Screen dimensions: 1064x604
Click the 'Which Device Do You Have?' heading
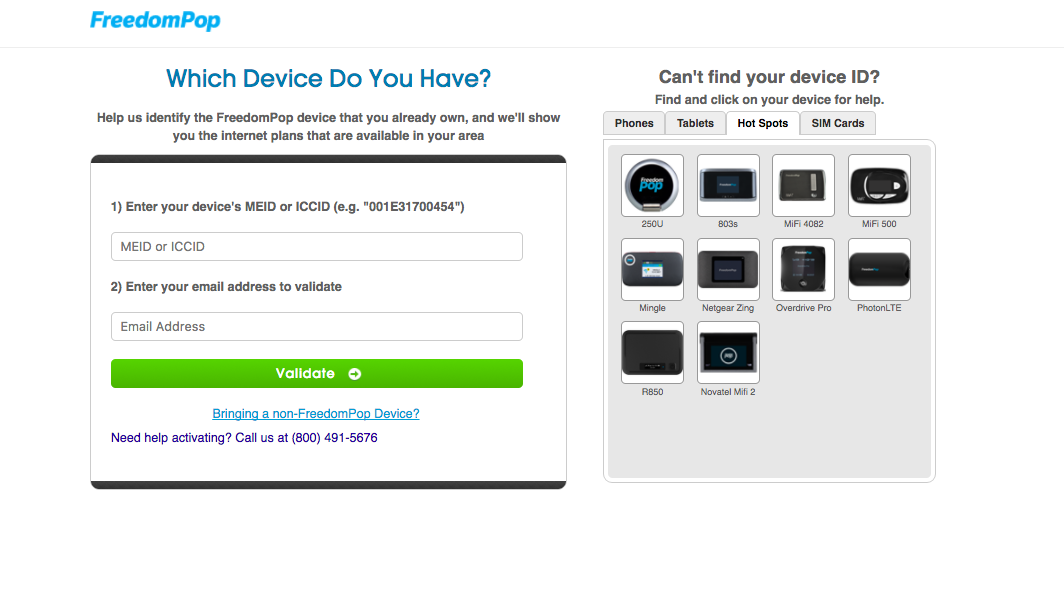tap(328, 79)
